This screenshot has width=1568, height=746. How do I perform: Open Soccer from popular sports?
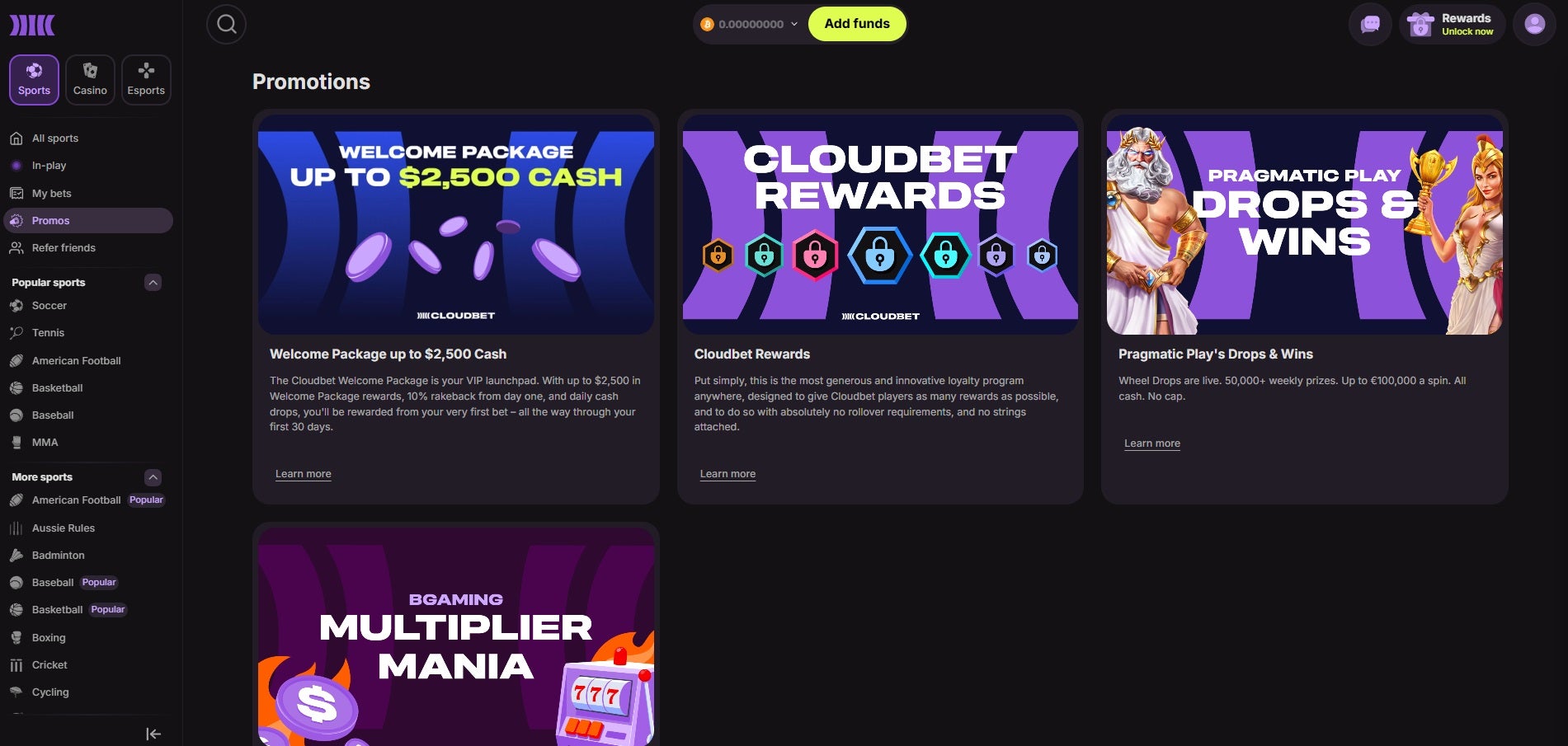point(49,305)
